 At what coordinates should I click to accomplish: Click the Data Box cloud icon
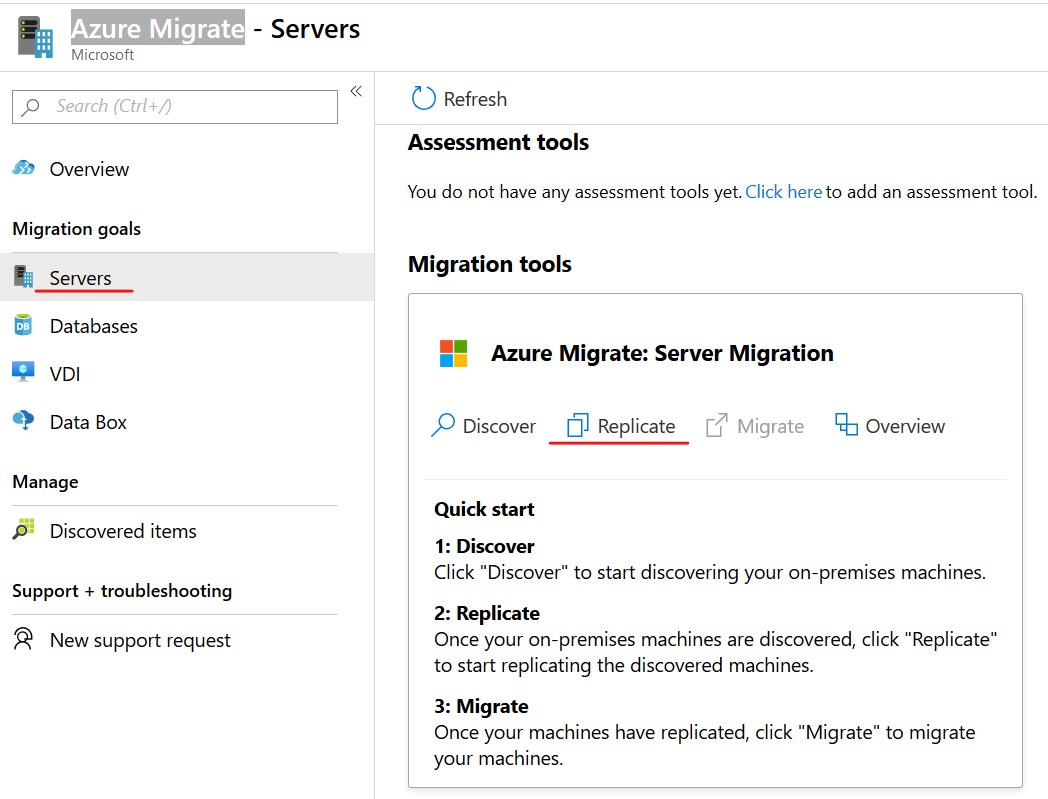(x=23, y=421)
